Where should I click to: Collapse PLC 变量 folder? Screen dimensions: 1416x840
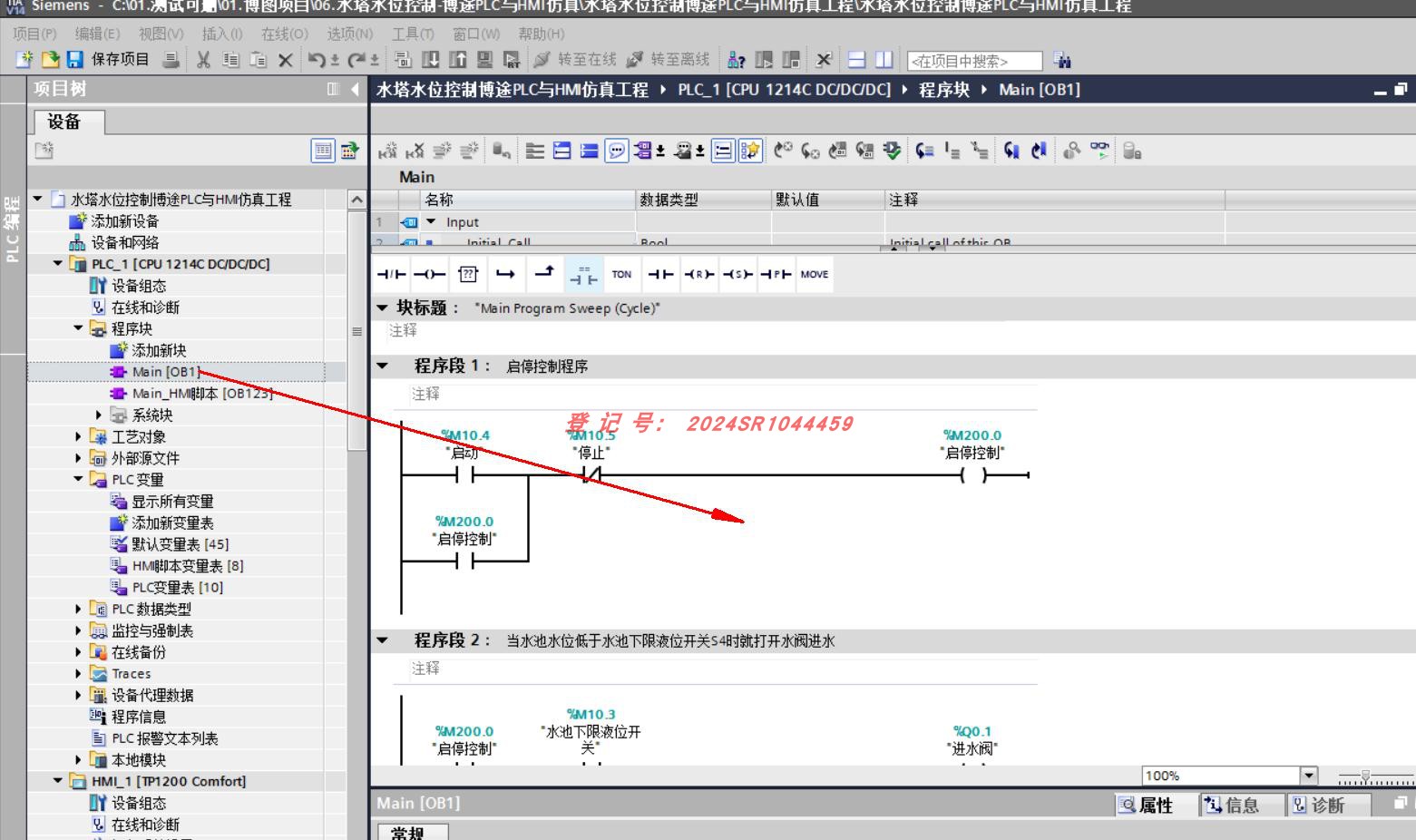78,479
